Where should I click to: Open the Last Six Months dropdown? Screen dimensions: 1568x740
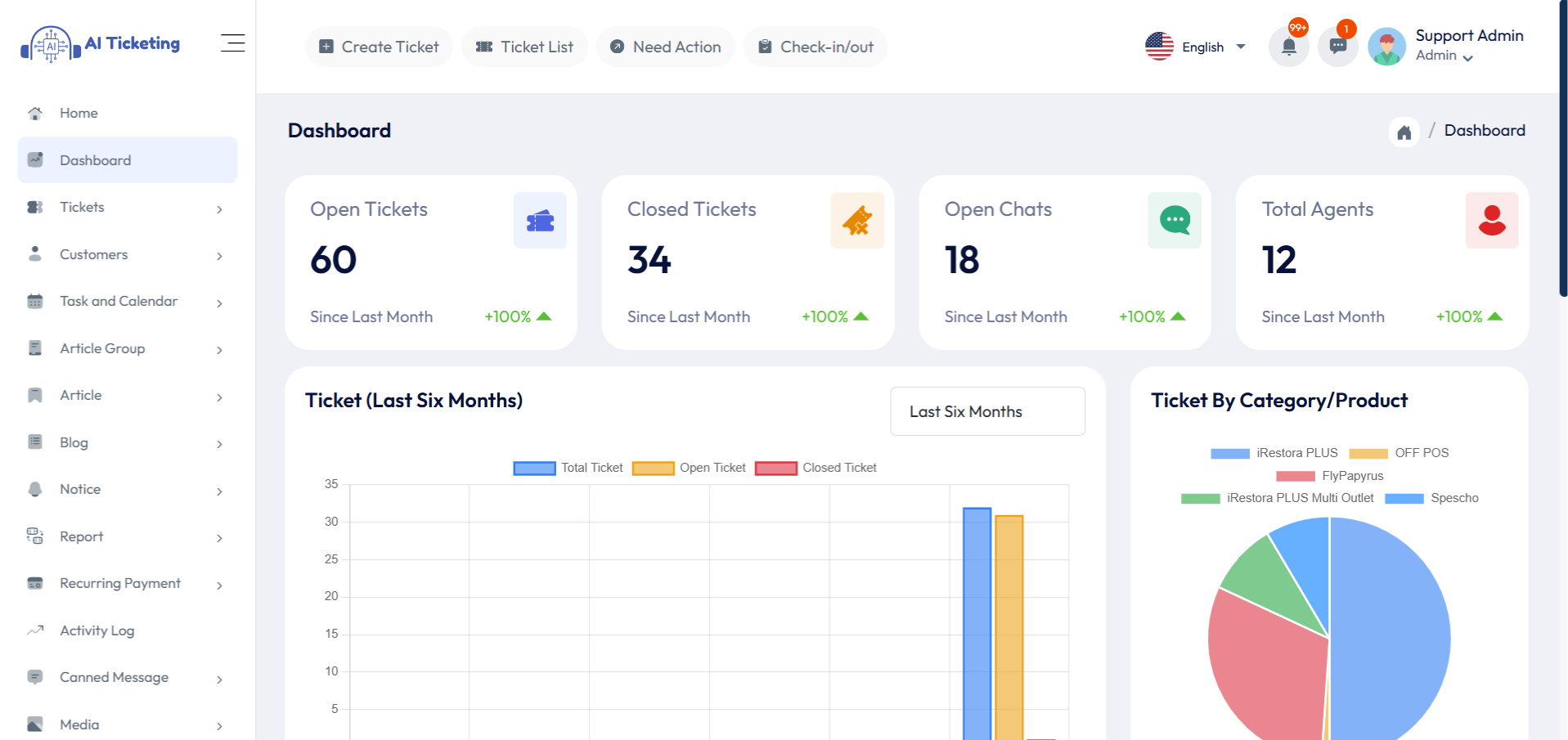pyautogui.click(x=986, y=411)
